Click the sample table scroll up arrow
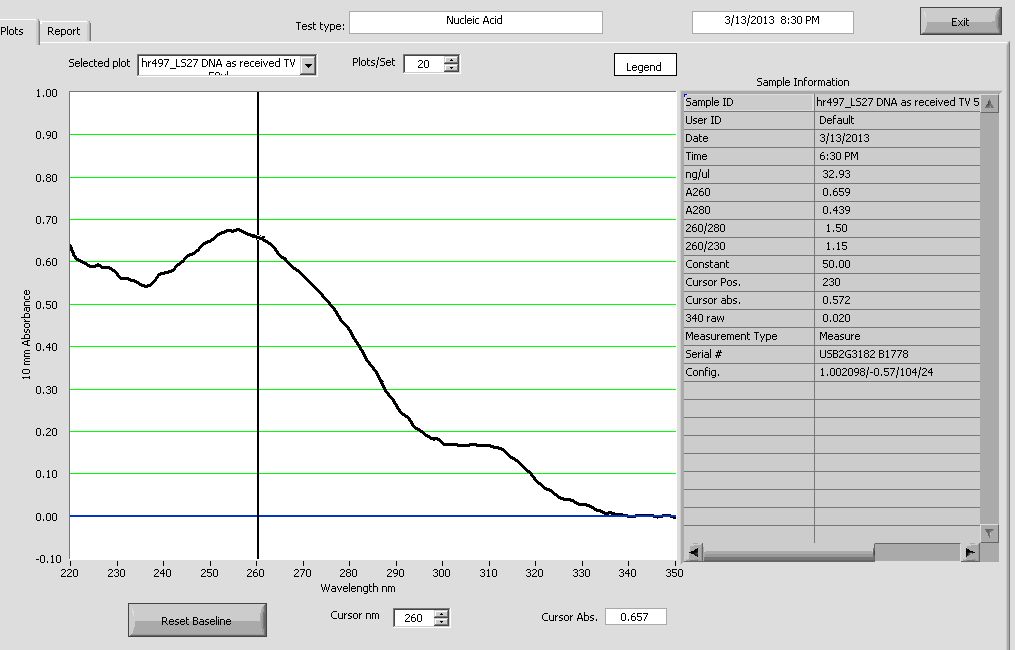This screenshot has height=650, width=1015. tap(989, 104)
